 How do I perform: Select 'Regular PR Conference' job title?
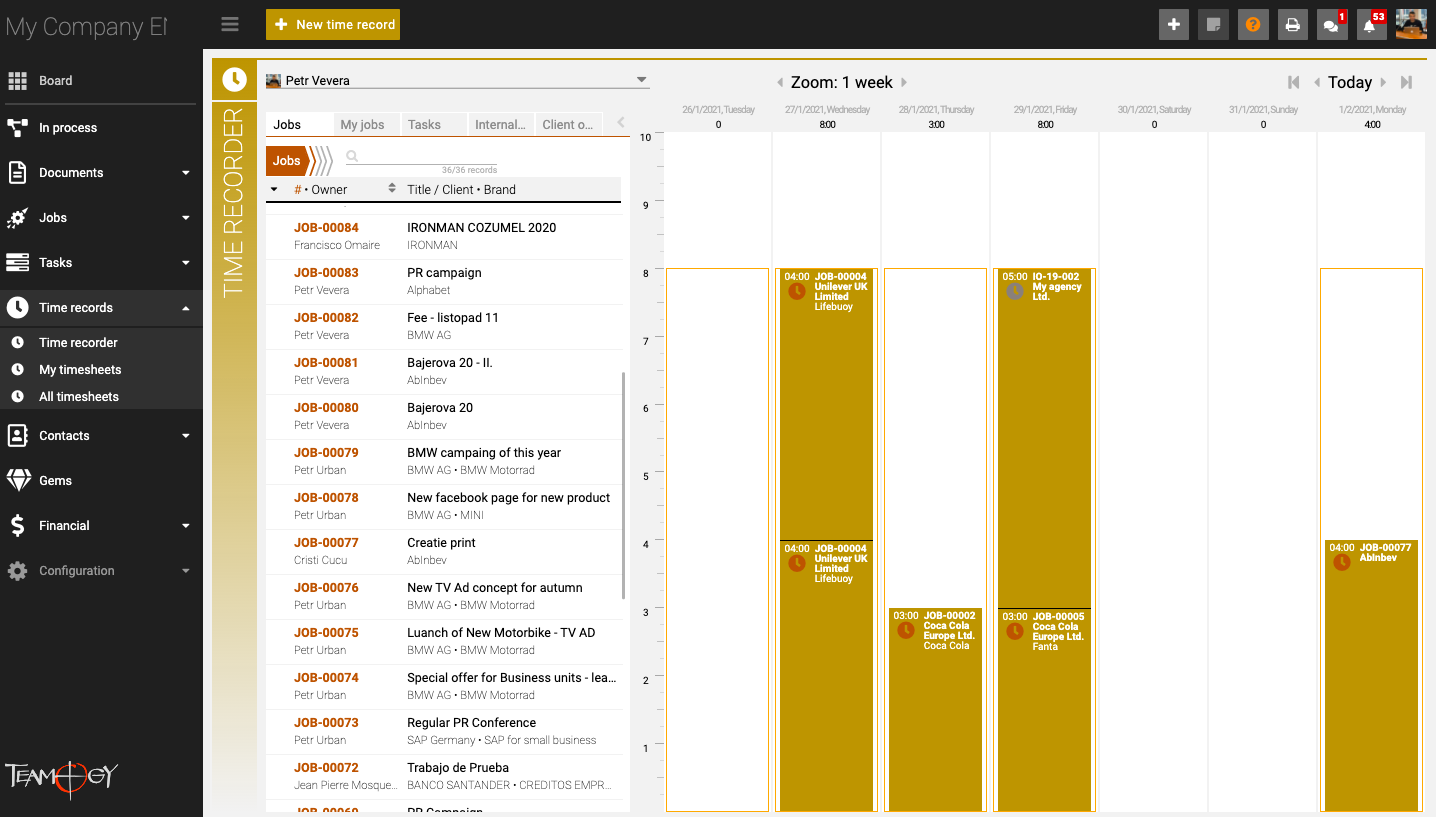coord(471,723)
